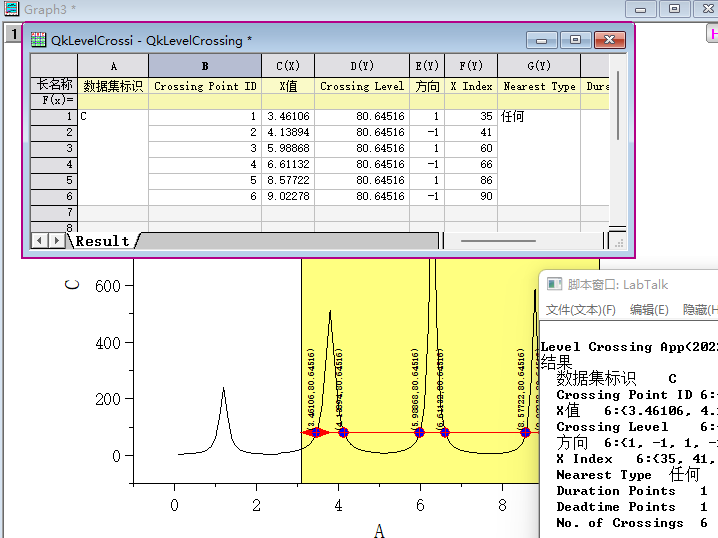
Task: Select the X axis title A
Action: 379,529
